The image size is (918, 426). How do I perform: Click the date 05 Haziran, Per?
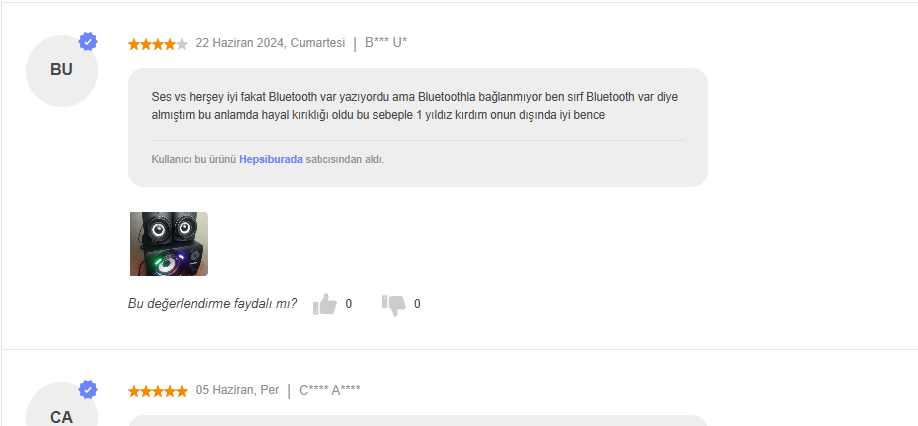click(237, 390)
